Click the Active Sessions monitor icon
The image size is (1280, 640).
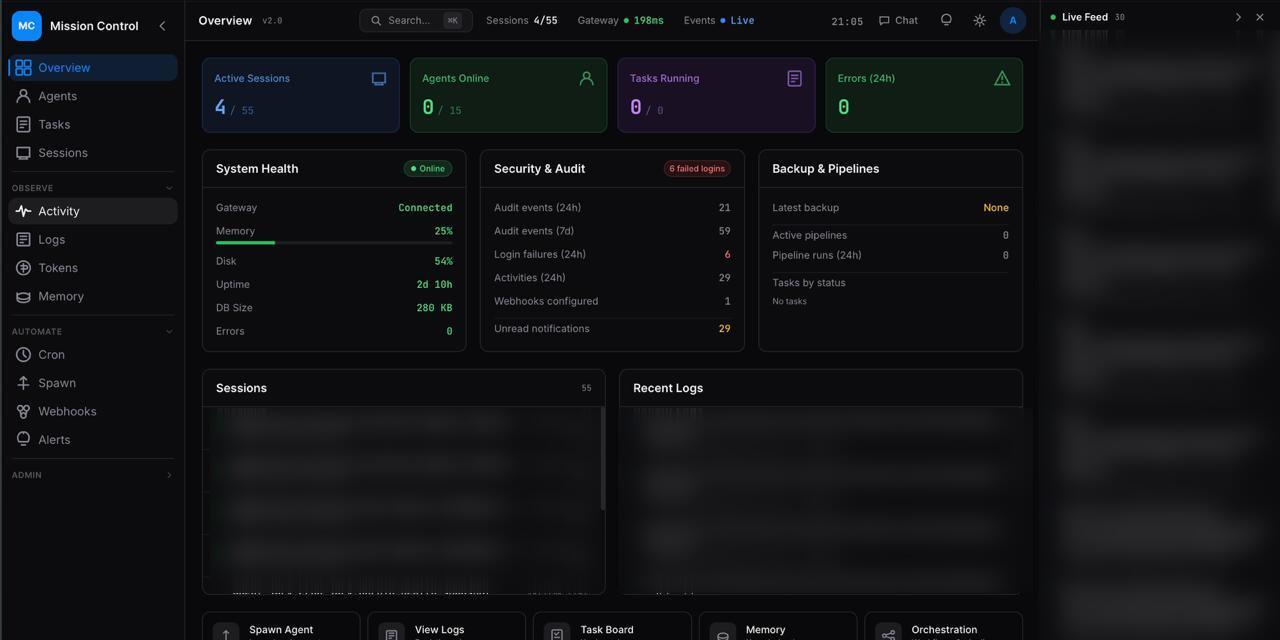click(x=379, y=79)
